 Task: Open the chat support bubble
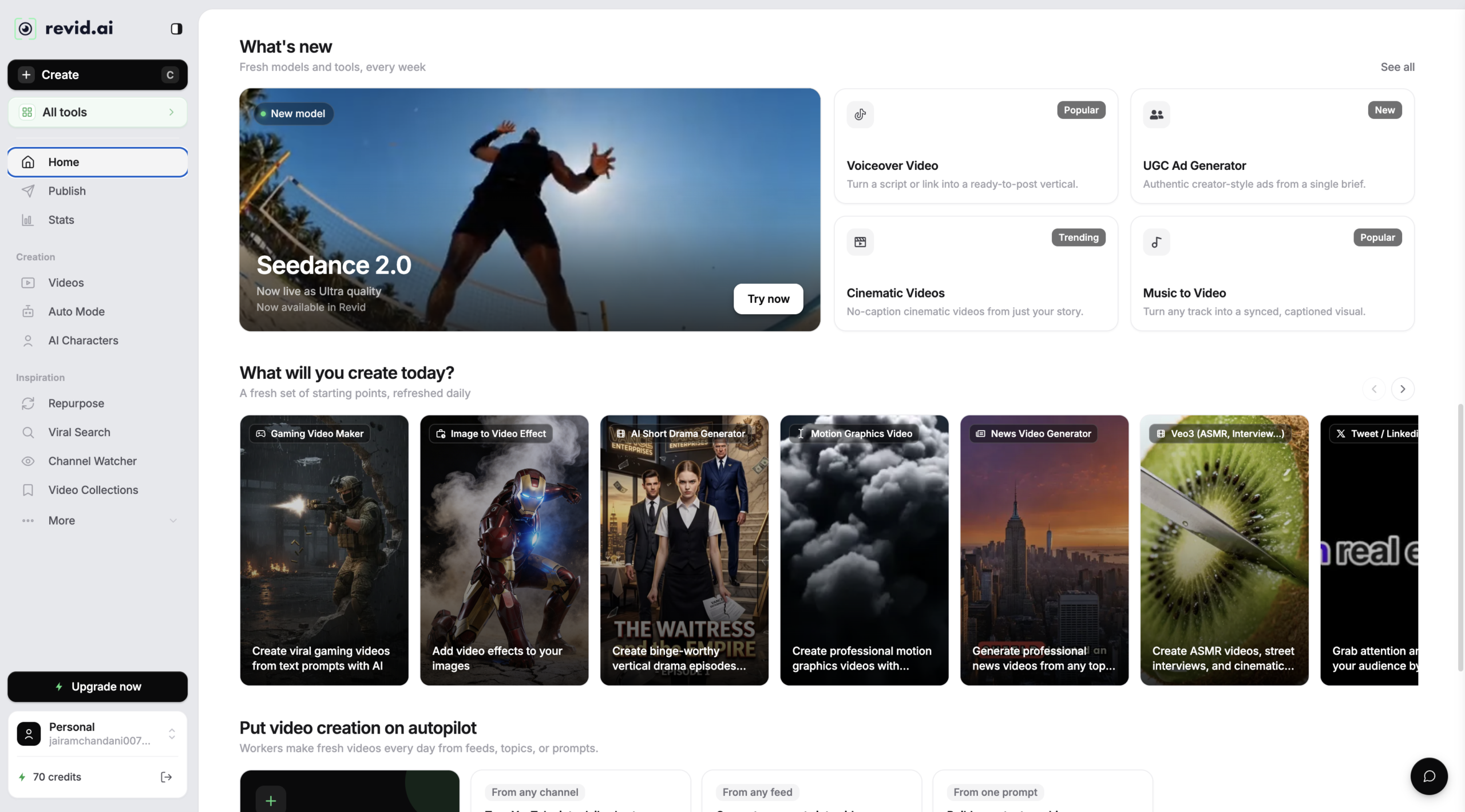(1429, 776)
